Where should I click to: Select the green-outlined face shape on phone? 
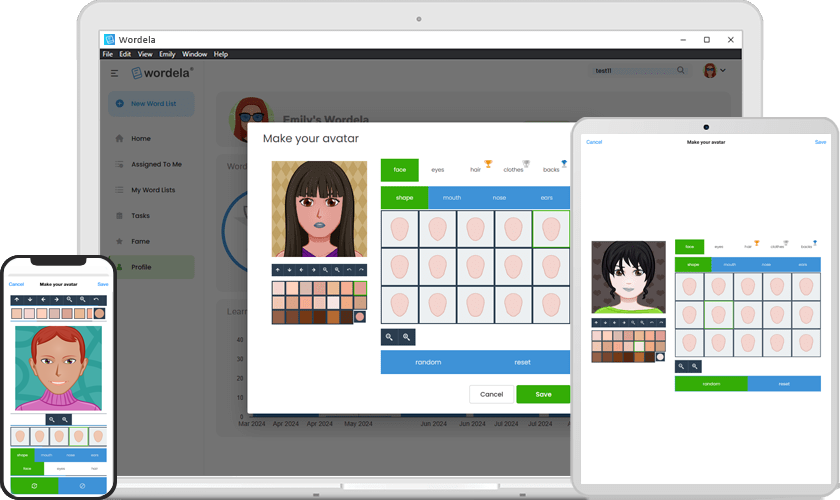[78, 436]
